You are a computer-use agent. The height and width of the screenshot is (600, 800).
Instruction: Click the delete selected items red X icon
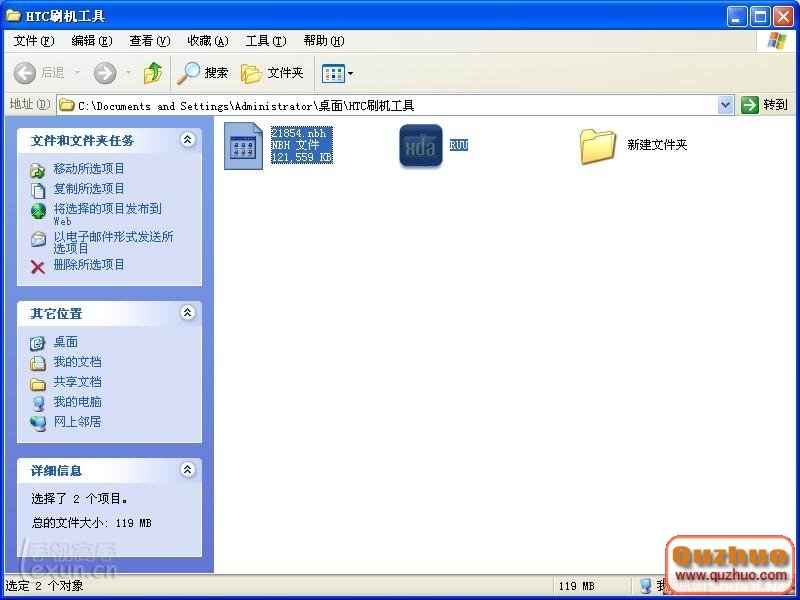37,264
